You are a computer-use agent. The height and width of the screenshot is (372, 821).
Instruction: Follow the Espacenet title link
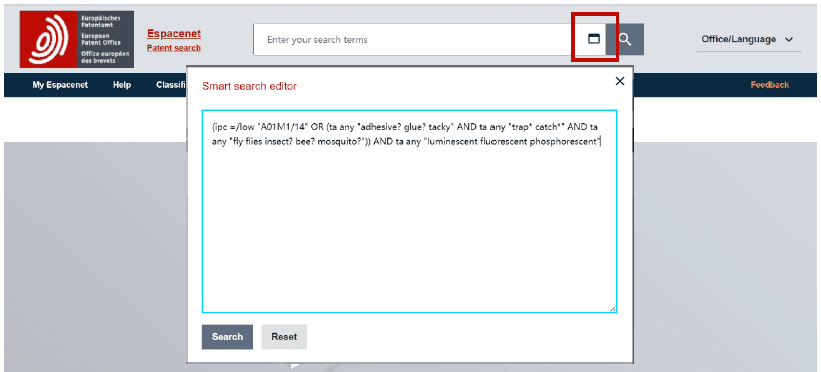[x=174, y=34]
